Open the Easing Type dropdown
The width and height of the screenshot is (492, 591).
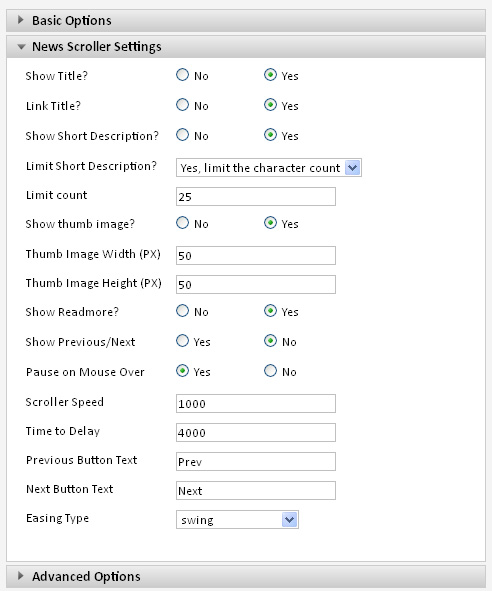coord(238,520)
